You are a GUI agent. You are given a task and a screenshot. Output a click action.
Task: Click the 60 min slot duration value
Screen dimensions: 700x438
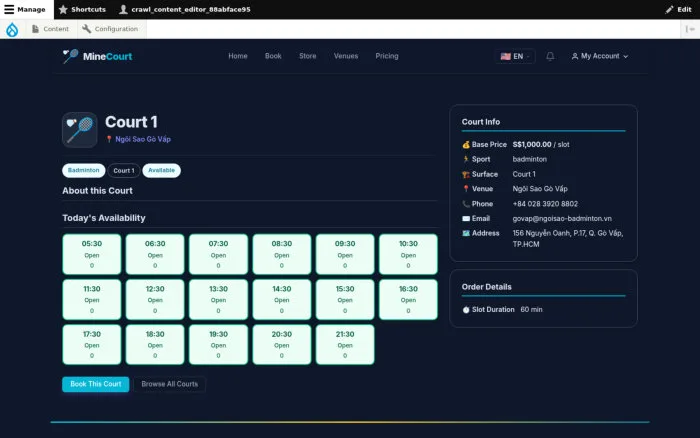pyautogui.click(x=531, y=310)
